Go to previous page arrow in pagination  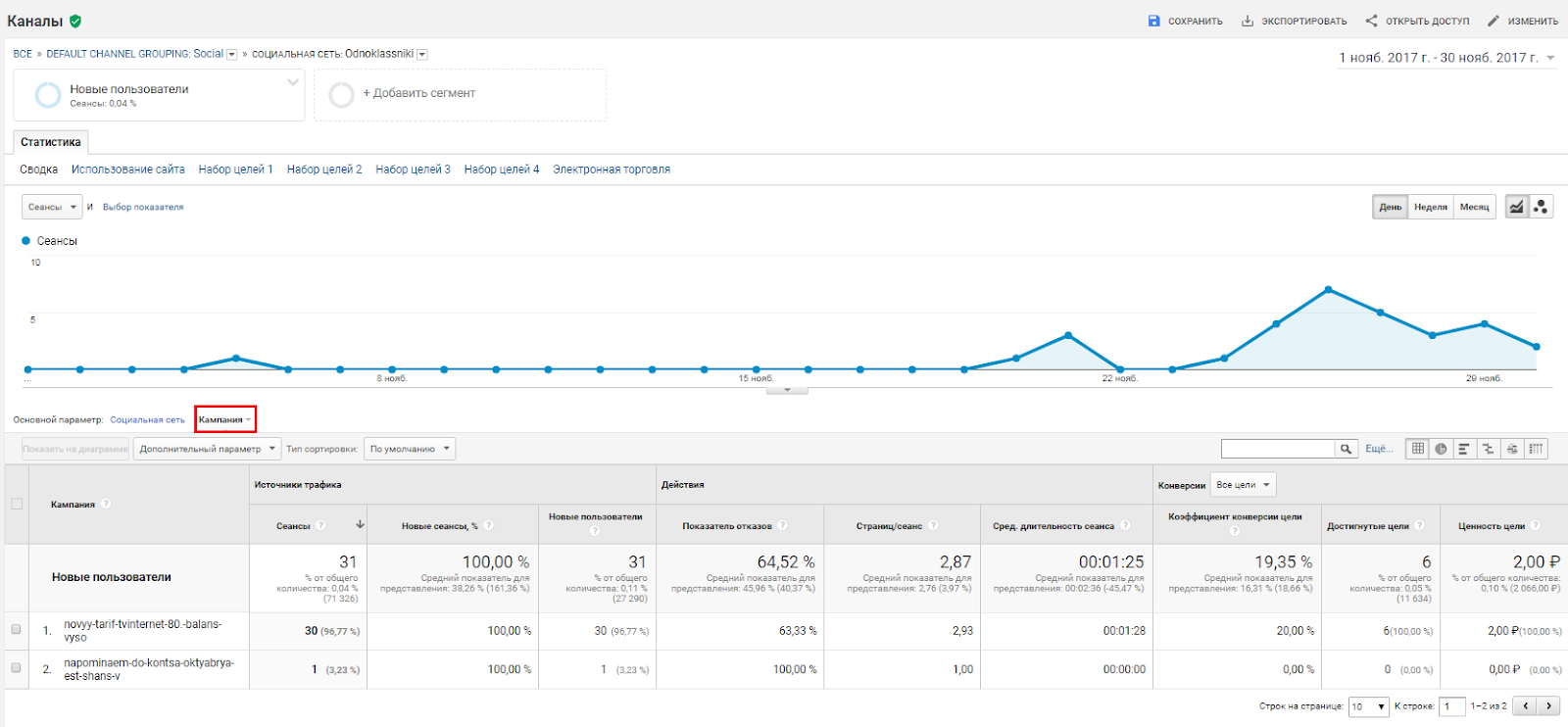1525,705
